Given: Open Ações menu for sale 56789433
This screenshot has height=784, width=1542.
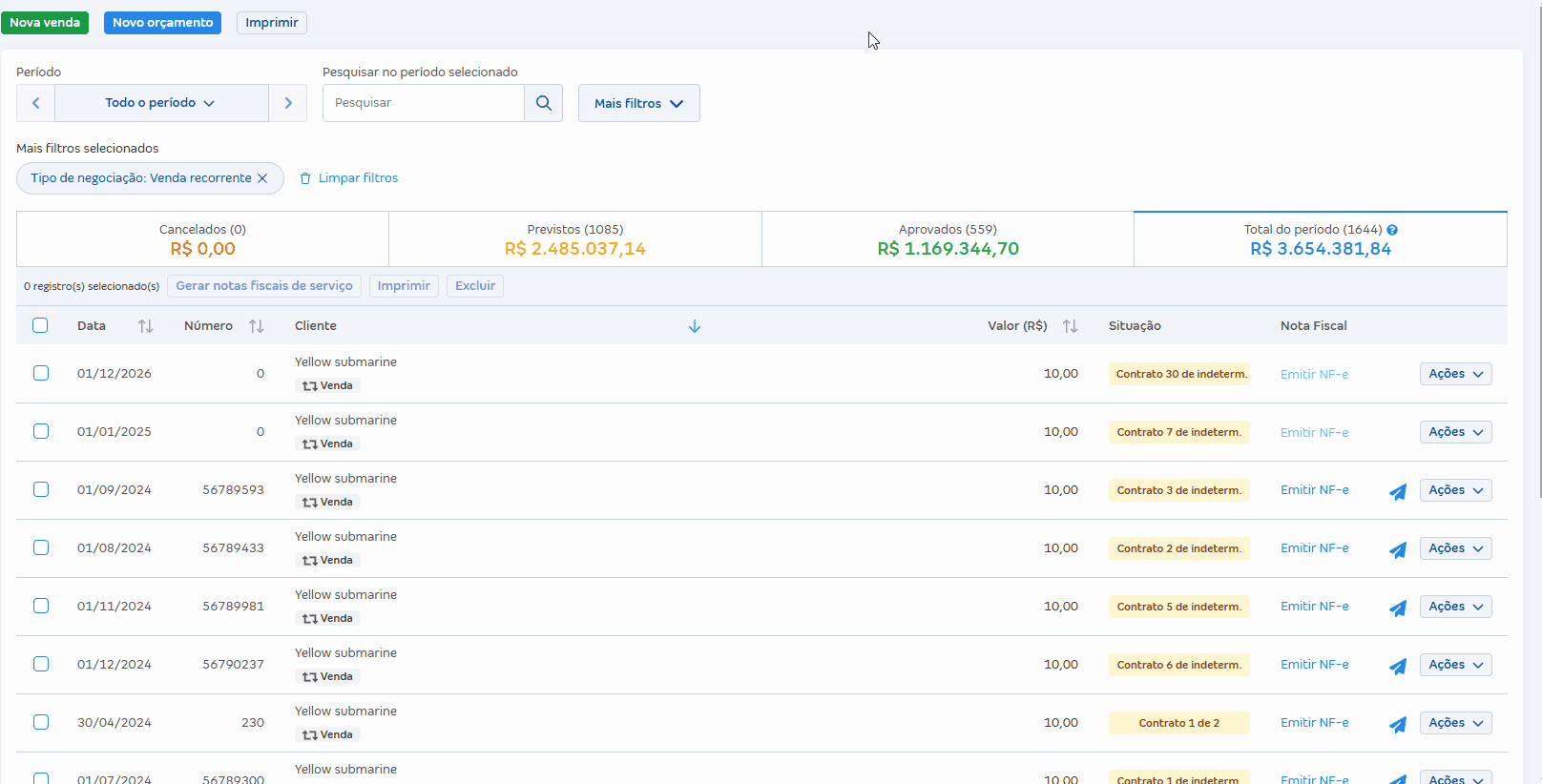Looking at the screenshot, I should [x=1455, y=548].
